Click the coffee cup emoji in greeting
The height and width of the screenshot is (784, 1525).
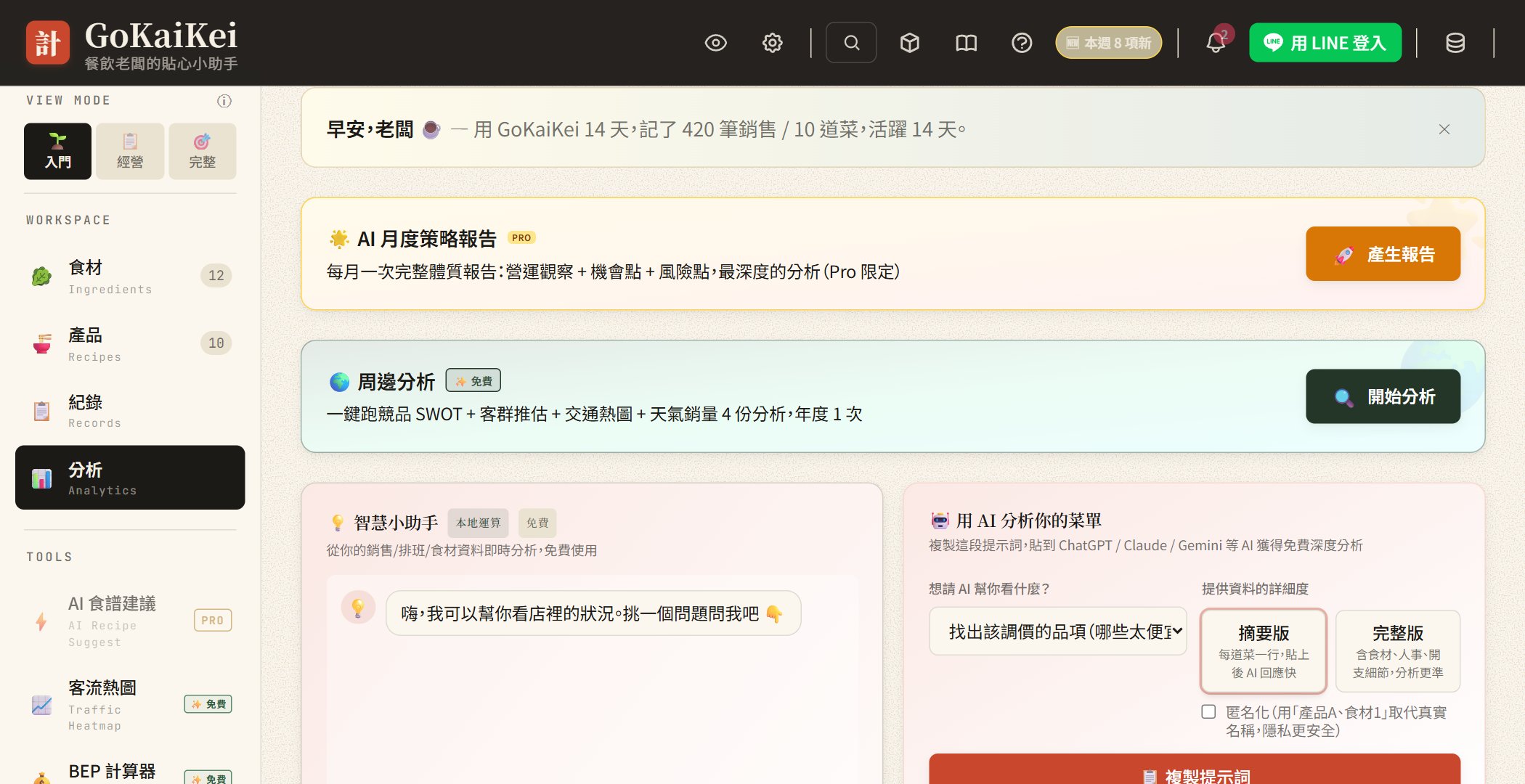pos(431,130)
